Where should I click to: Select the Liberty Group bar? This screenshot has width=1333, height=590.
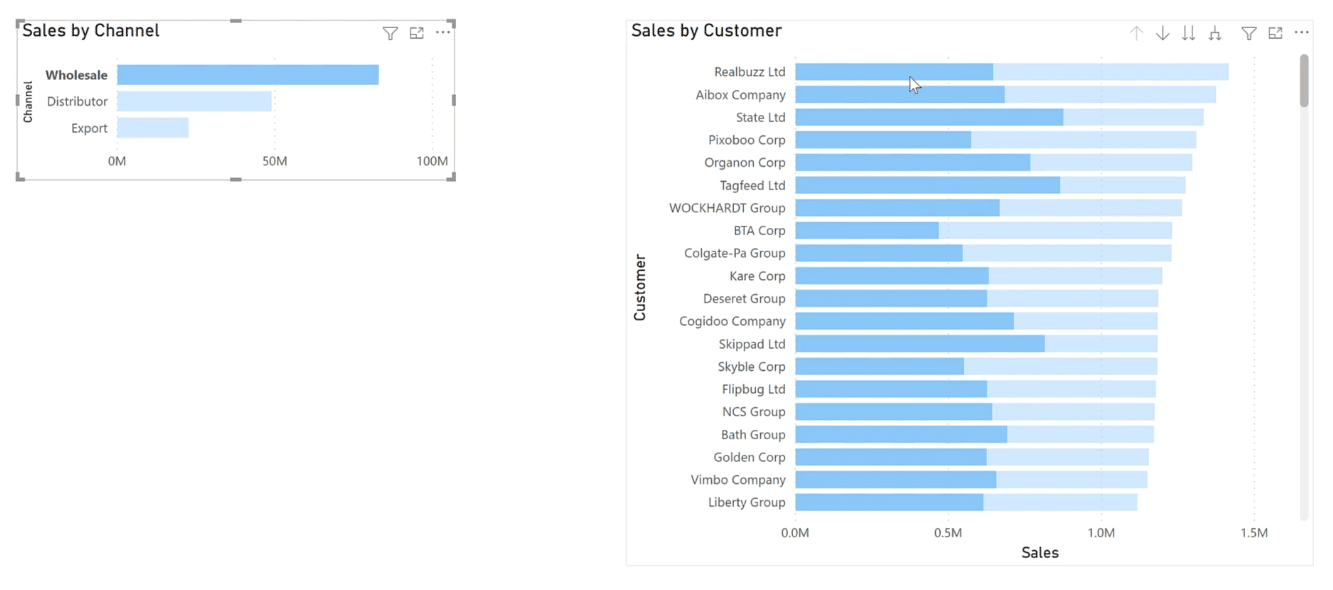tap(966, 502)
